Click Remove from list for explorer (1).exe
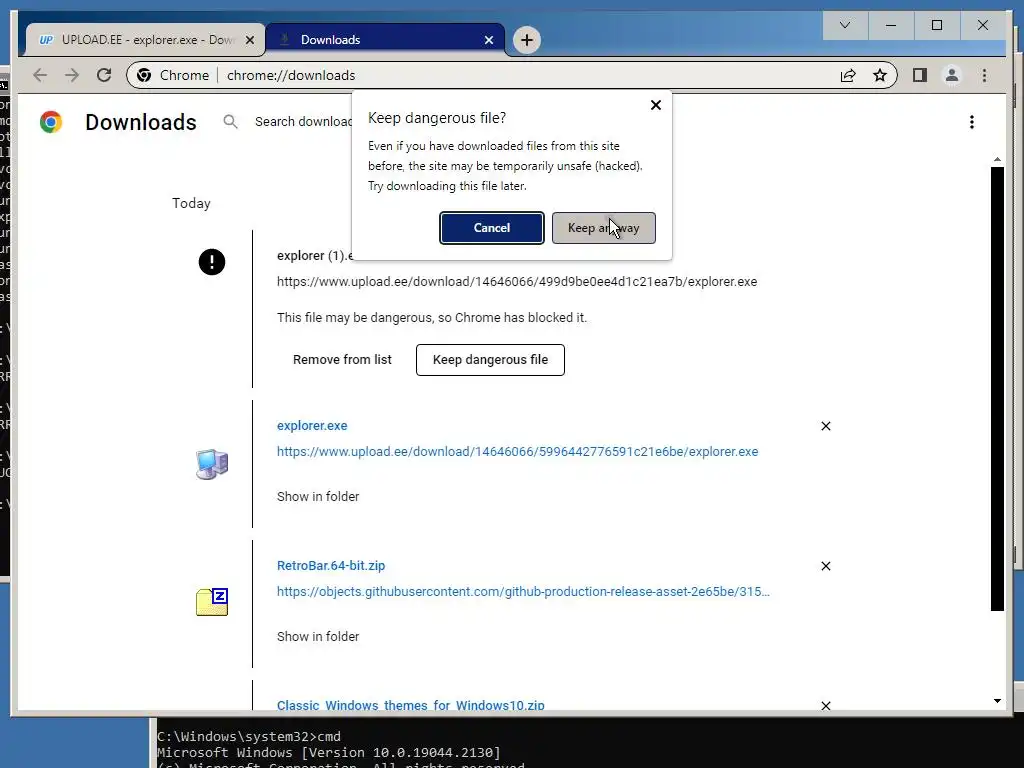Viewport: 1024px width, 768px height. (x=342, y=360)
